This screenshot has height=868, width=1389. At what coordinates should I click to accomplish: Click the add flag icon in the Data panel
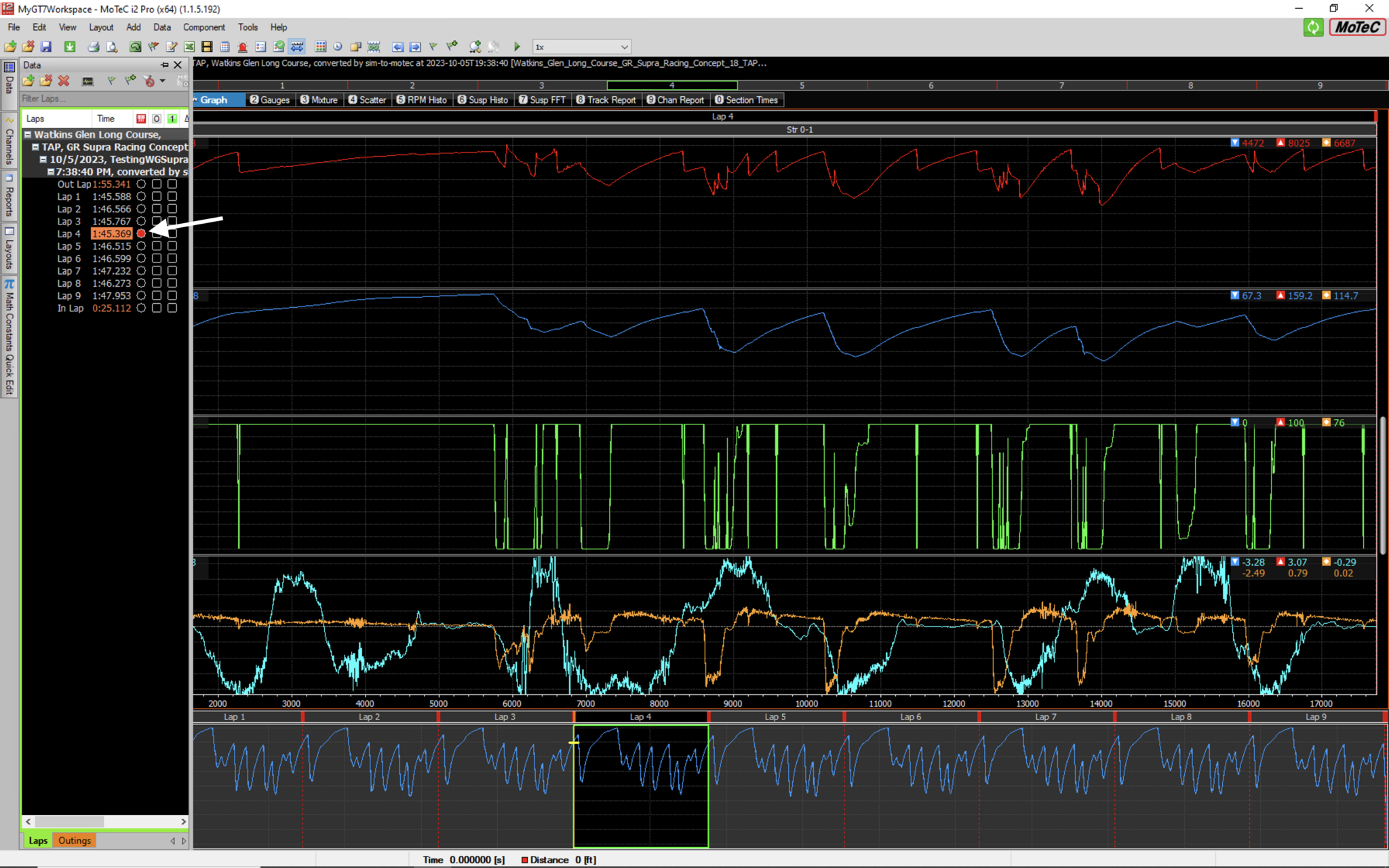(130, 80)
